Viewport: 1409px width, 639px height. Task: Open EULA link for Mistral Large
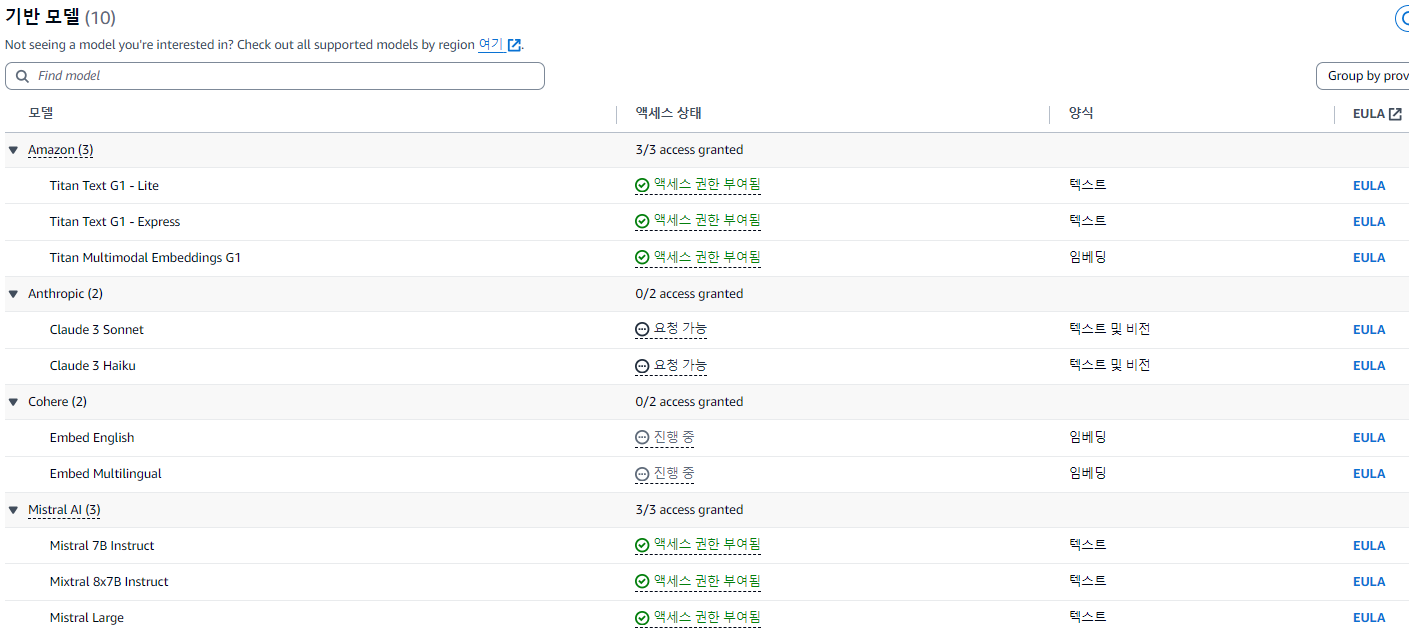1369,618
